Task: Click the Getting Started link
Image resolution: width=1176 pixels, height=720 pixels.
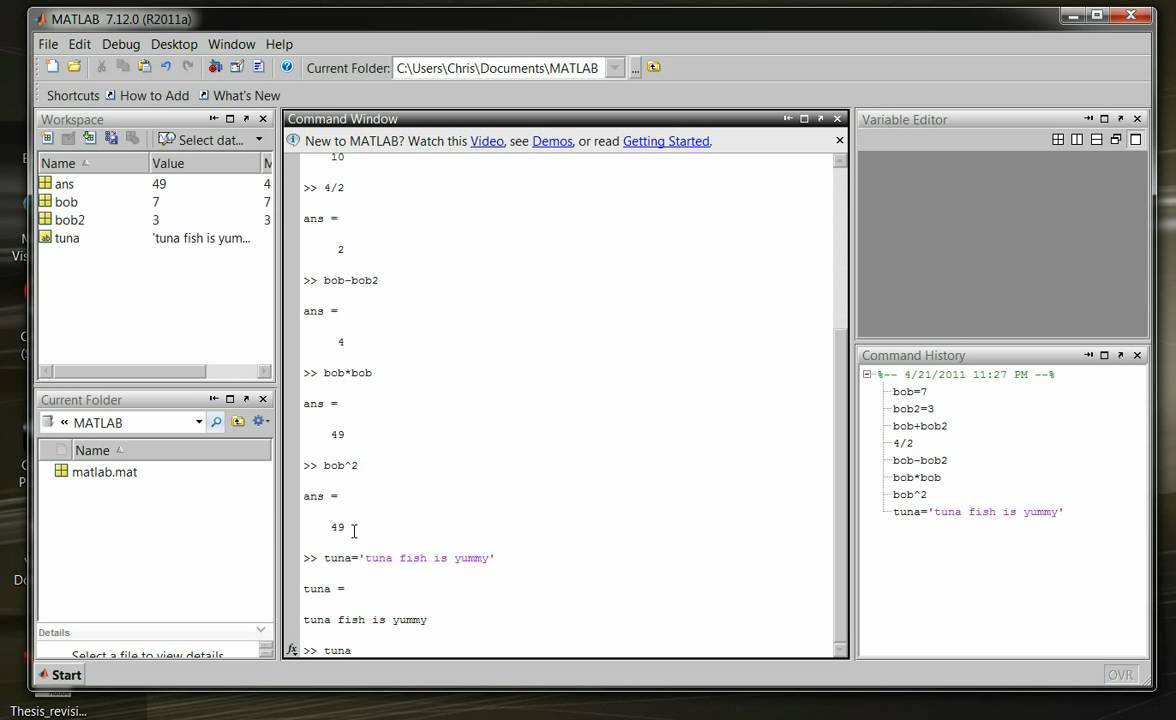Action: pos(666,141)
